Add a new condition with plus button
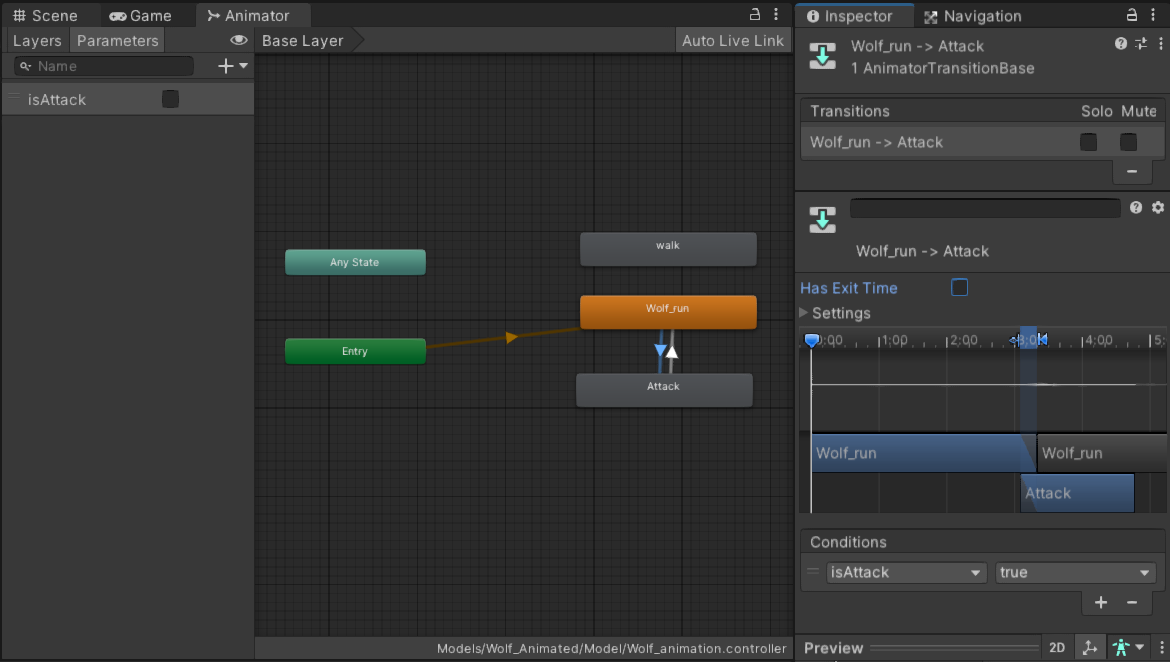The image size is (1170, 662). point(1101,602)
